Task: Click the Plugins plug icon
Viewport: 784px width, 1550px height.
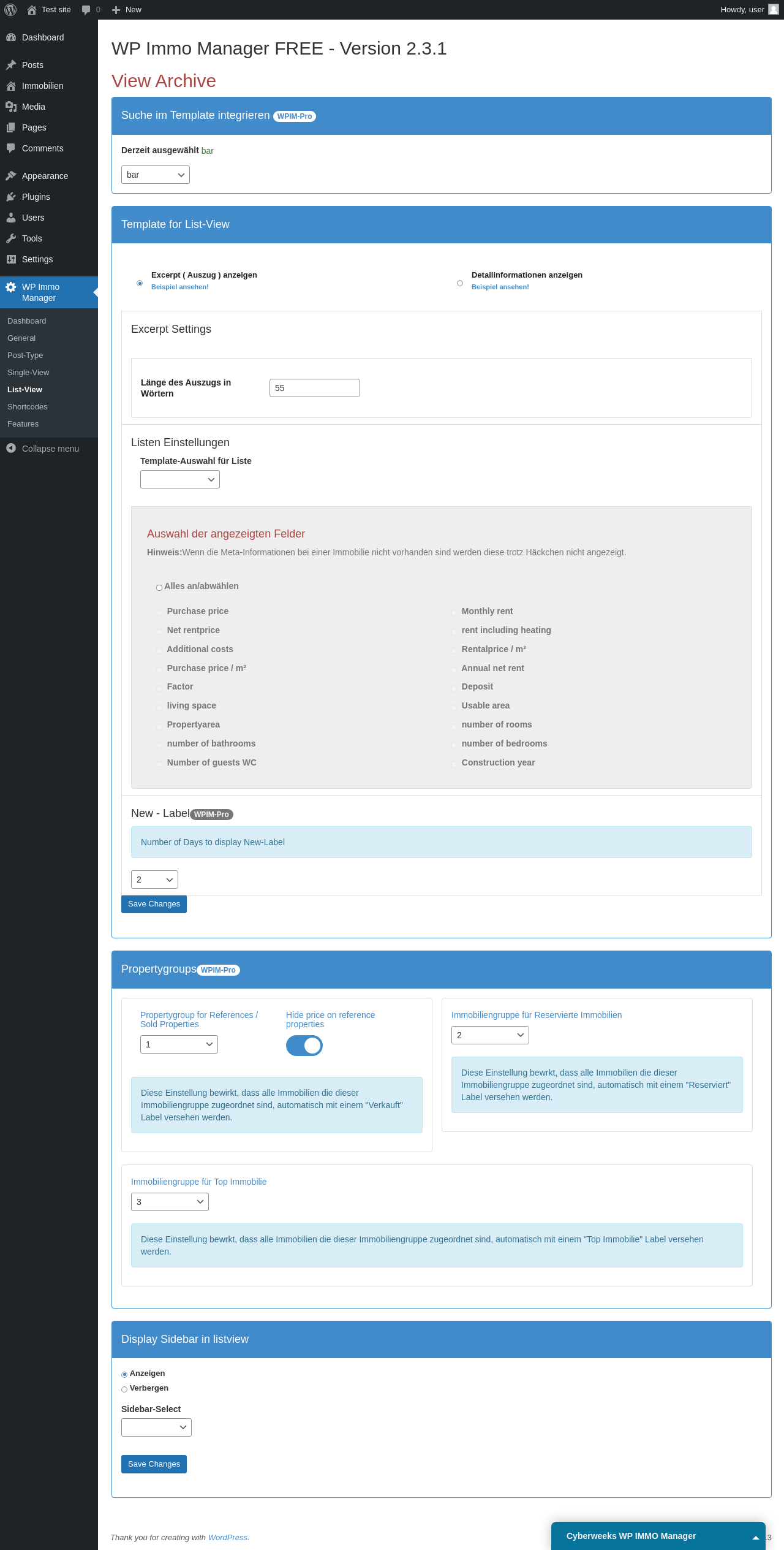Action: [11, 197]
